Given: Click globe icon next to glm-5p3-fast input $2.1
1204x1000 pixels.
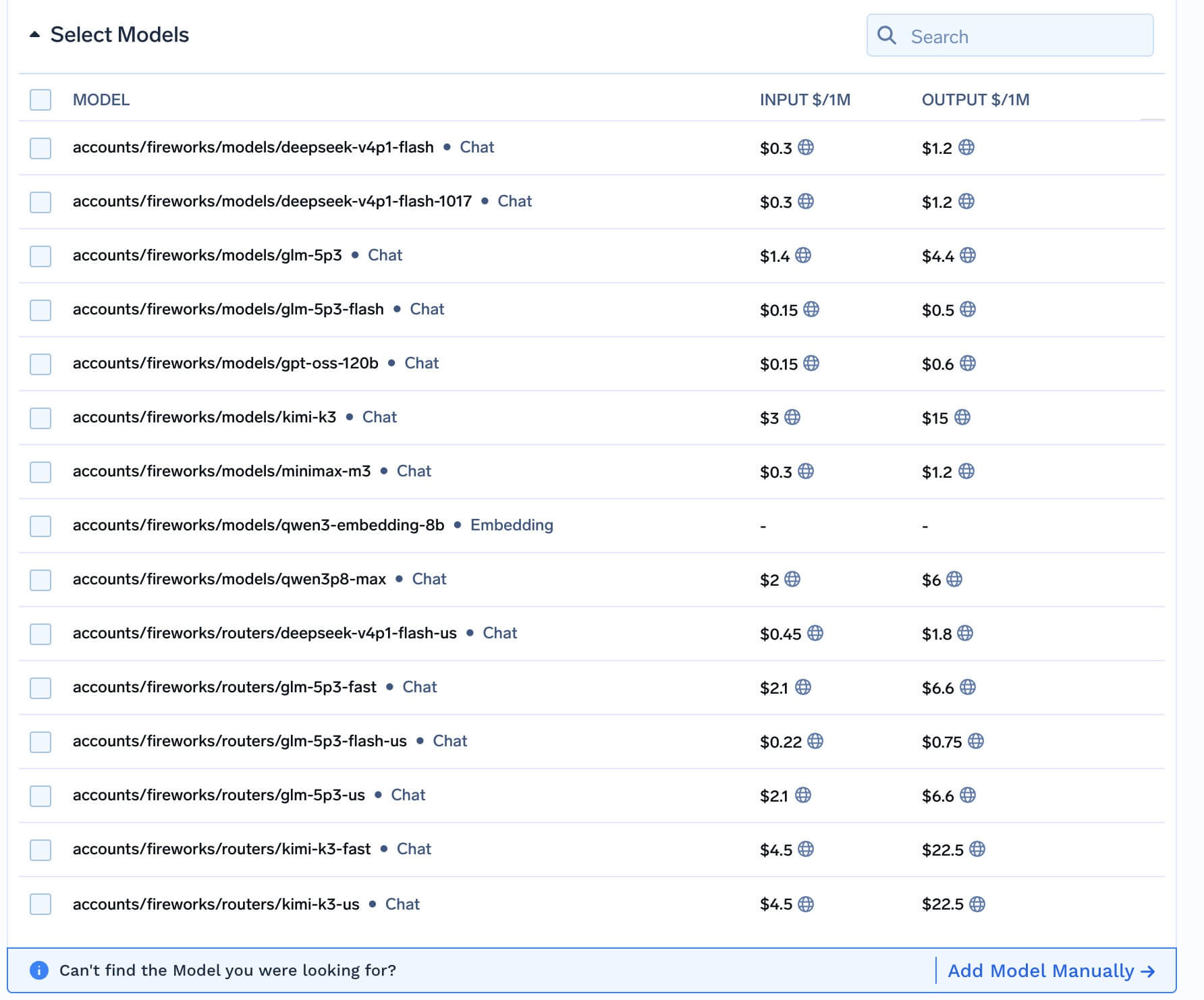Looking at the screenshot, I should point(803,687).
